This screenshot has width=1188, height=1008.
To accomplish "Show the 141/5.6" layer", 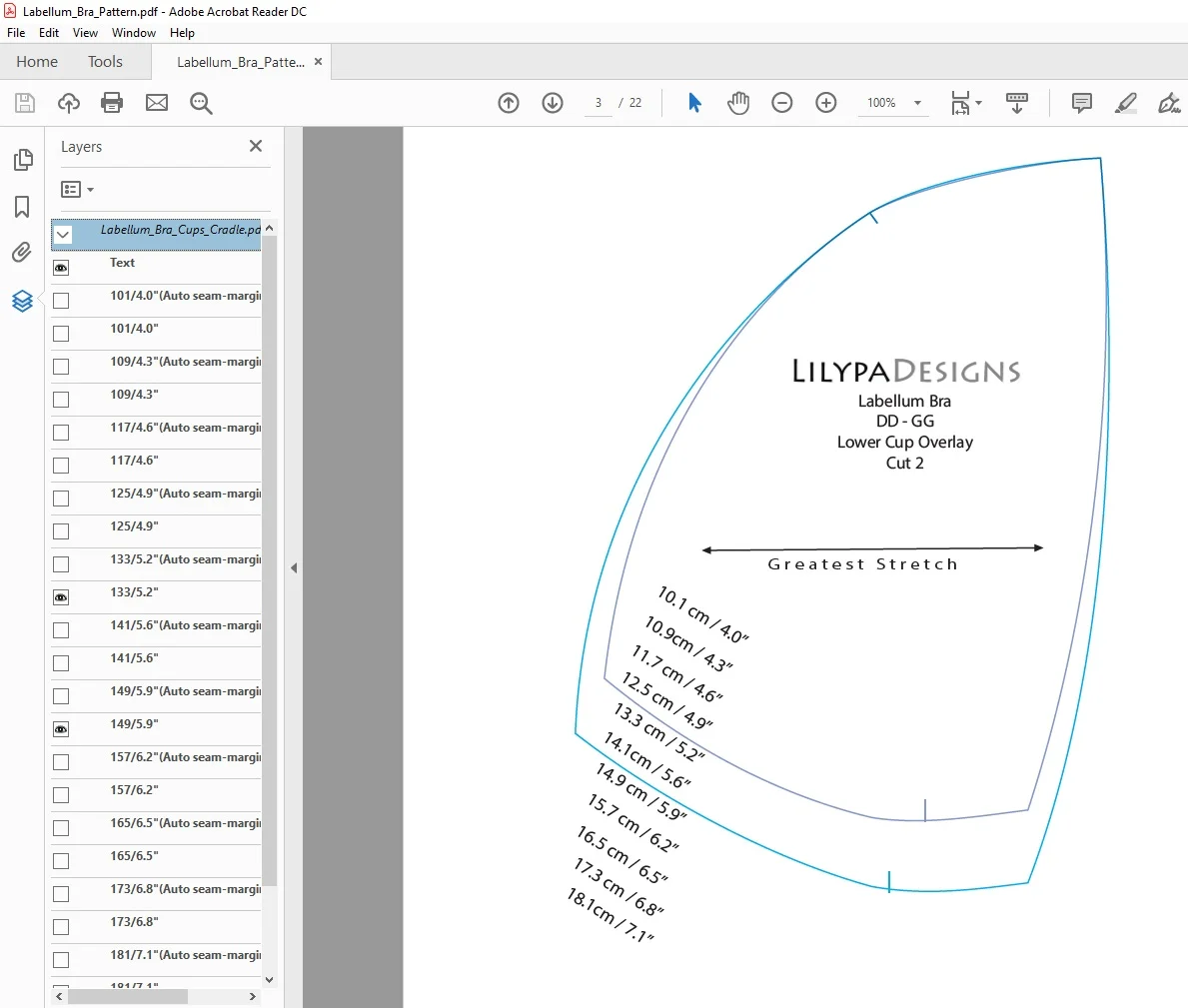I will tap(61, 663).
